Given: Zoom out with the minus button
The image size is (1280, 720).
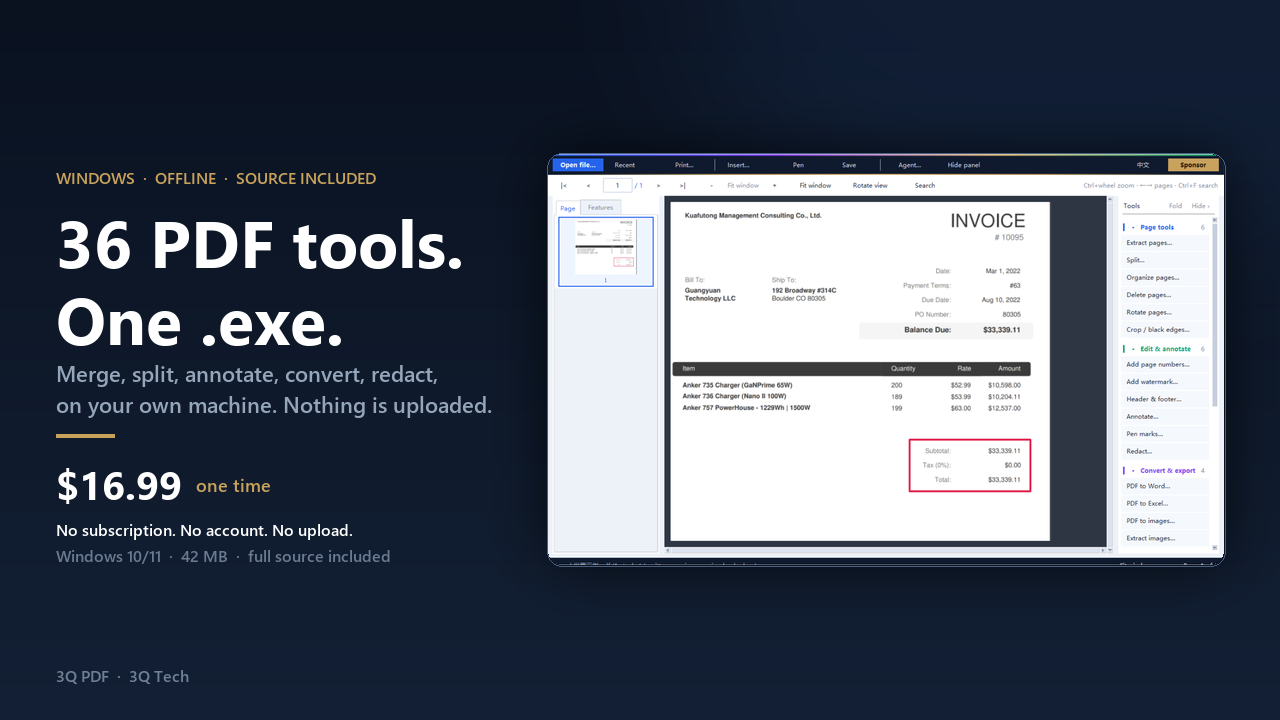Looking at the screenshot, I should click(x=712, y=185).
